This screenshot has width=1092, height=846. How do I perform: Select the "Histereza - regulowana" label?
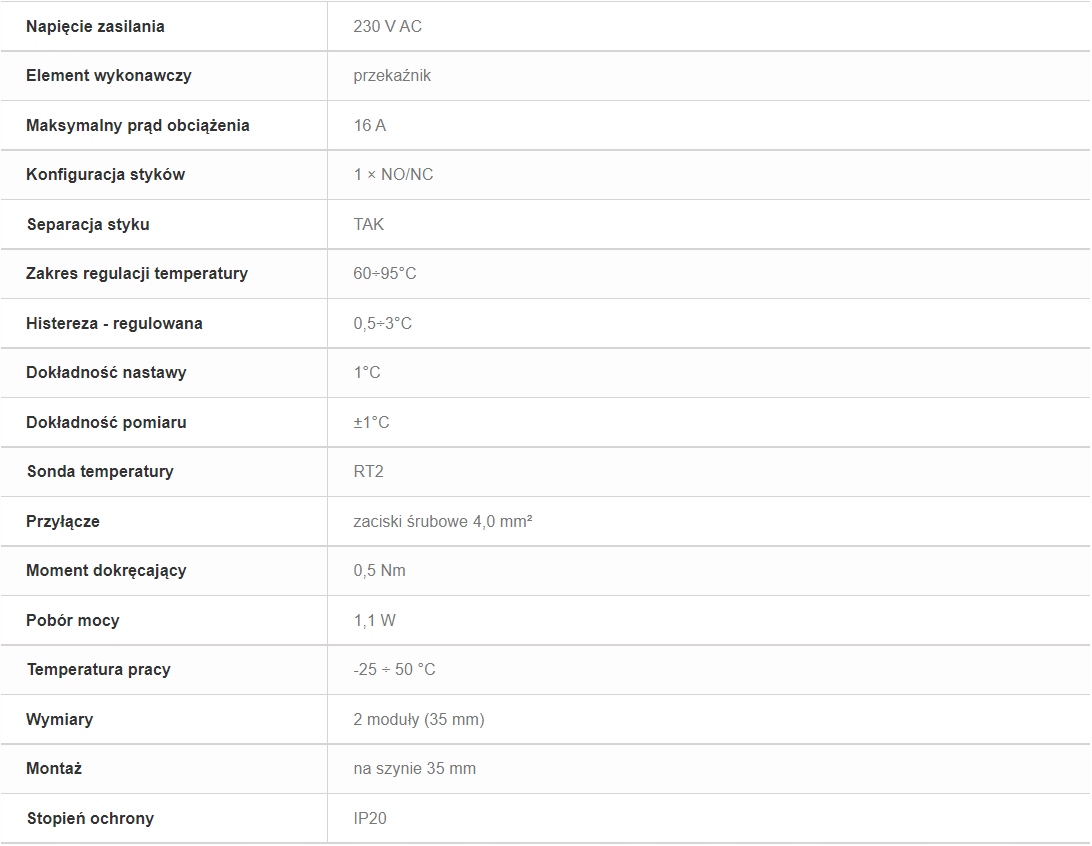(114, 323)
